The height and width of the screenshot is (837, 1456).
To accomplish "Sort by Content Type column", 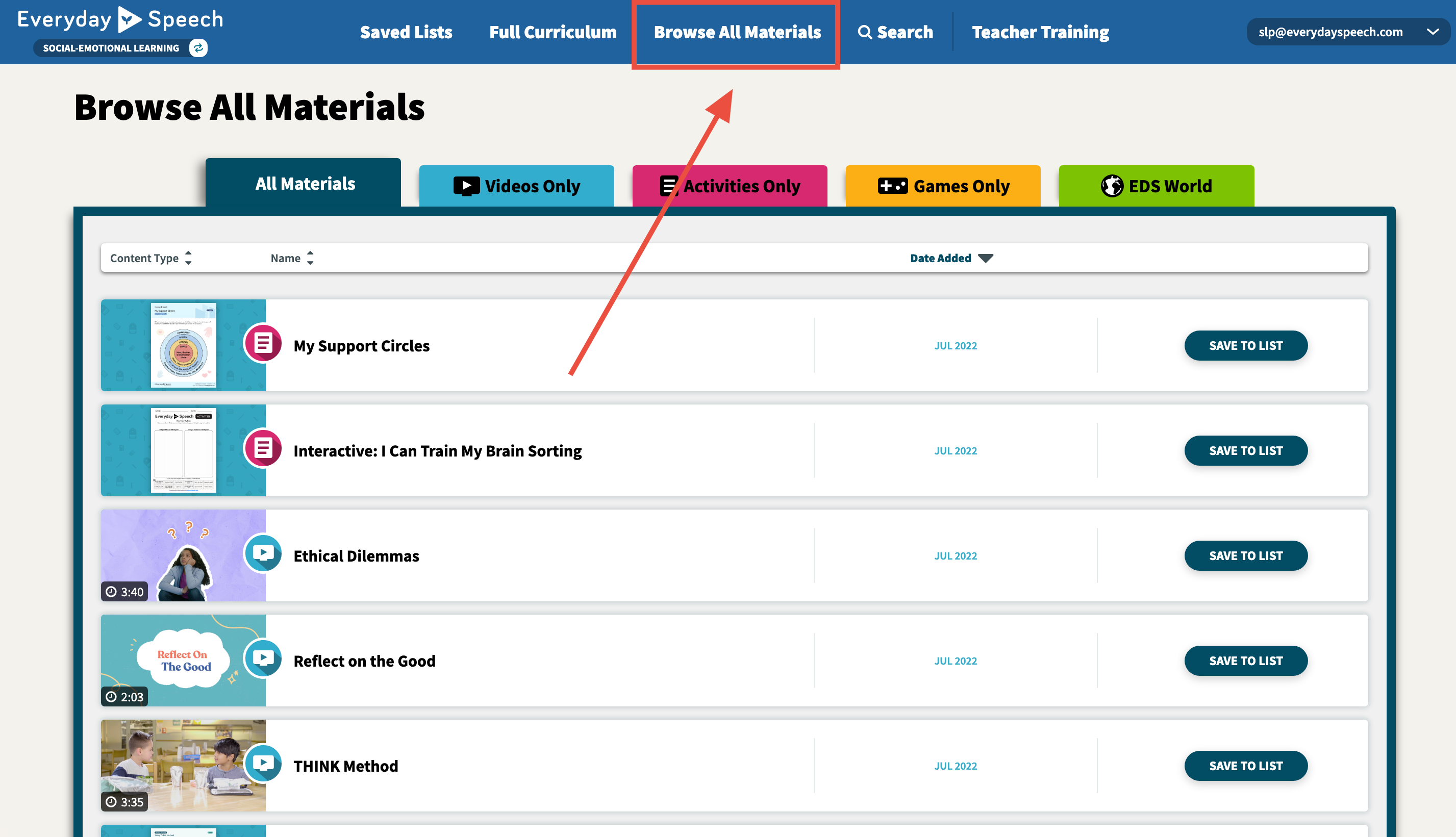I will click(150, 258).
